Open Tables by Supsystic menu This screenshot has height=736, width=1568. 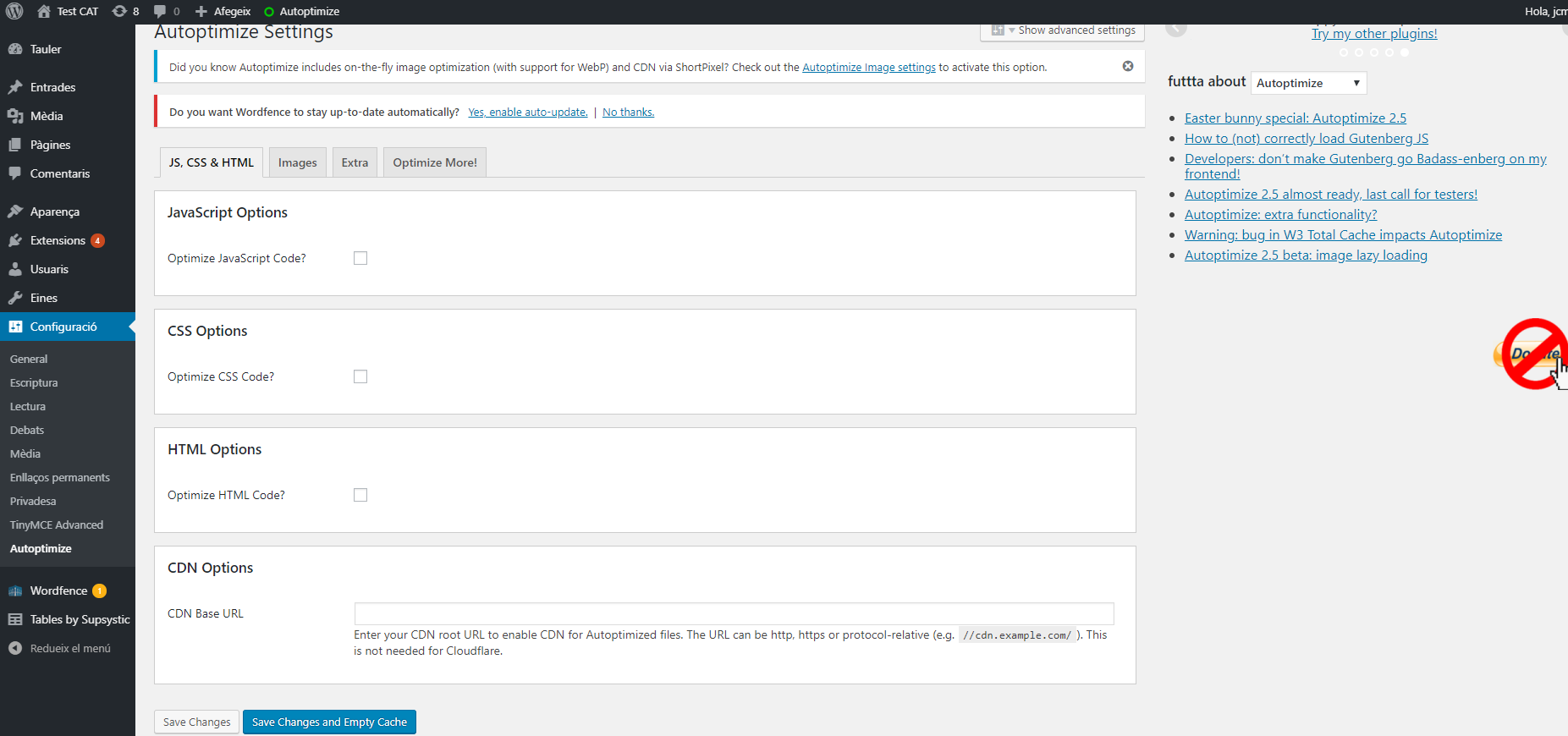click(68, 619)
